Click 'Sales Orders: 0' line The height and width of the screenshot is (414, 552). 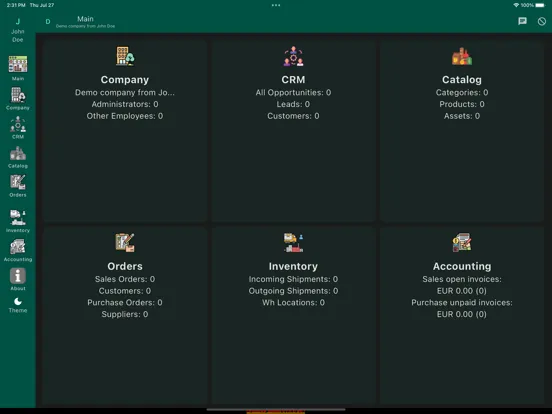pos(125,279)
